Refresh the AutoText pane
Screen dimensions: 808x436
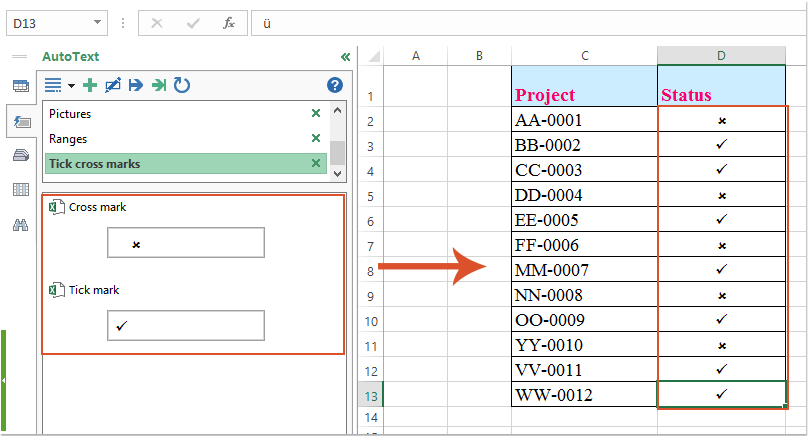coord(181,85)
